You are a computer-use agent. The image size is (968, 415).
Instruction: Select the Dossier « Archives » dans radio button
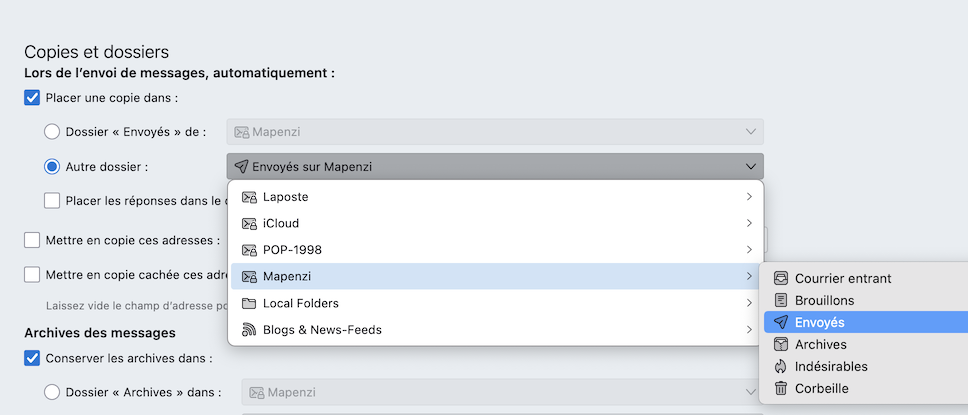click(x=52, y=393)
